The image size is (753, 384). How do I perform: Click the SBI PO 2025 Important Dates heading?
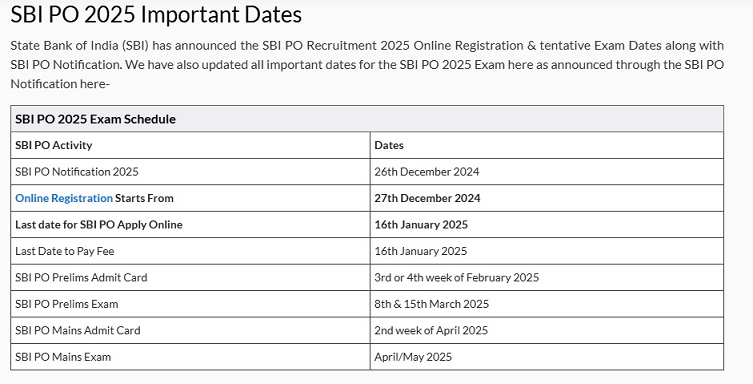[x=156, y=14]
